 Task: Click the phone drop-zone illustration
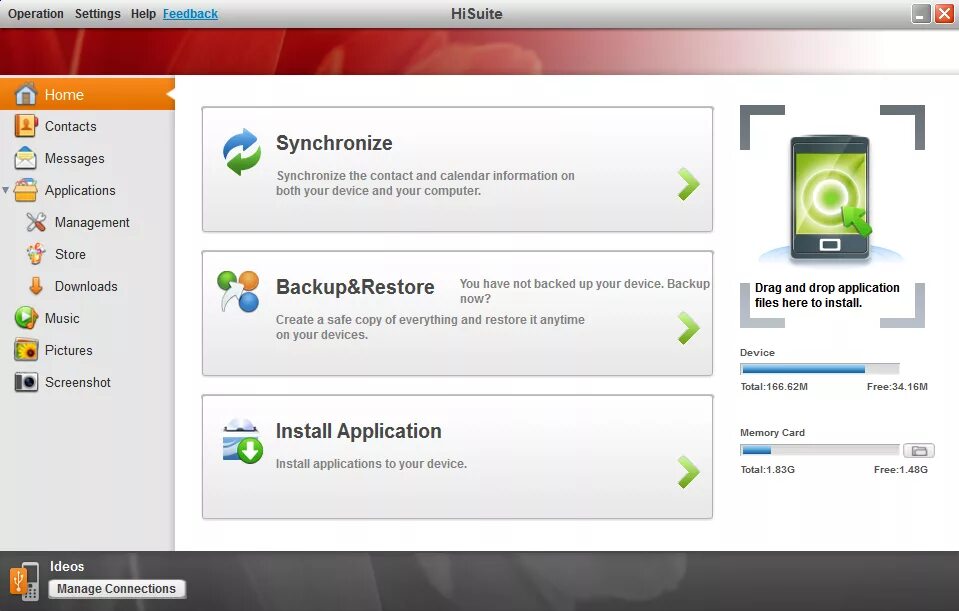(830, 199)
